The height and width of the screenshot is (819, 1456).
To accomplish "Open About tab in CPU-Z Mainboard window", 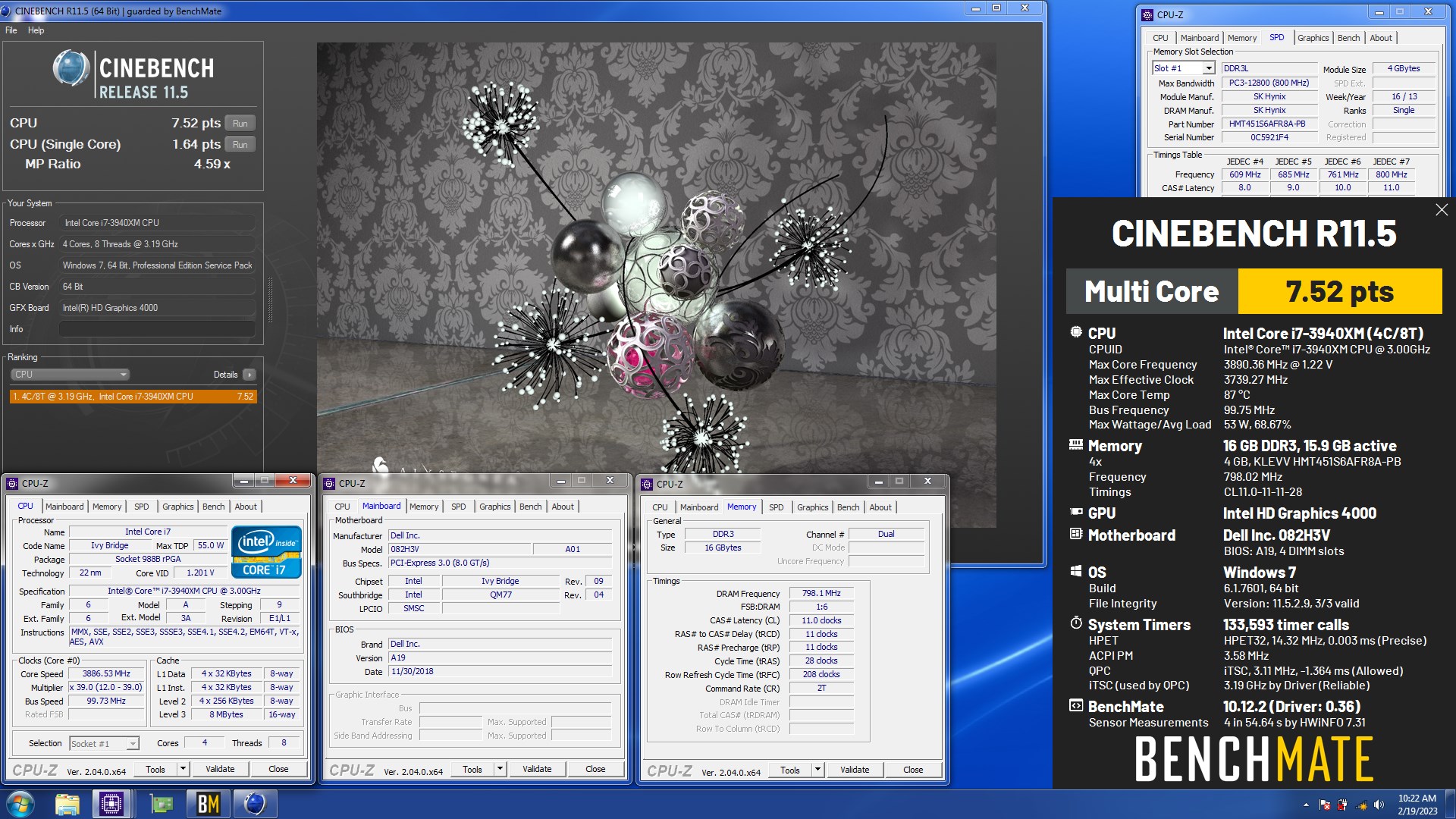I will coord(563,507).
